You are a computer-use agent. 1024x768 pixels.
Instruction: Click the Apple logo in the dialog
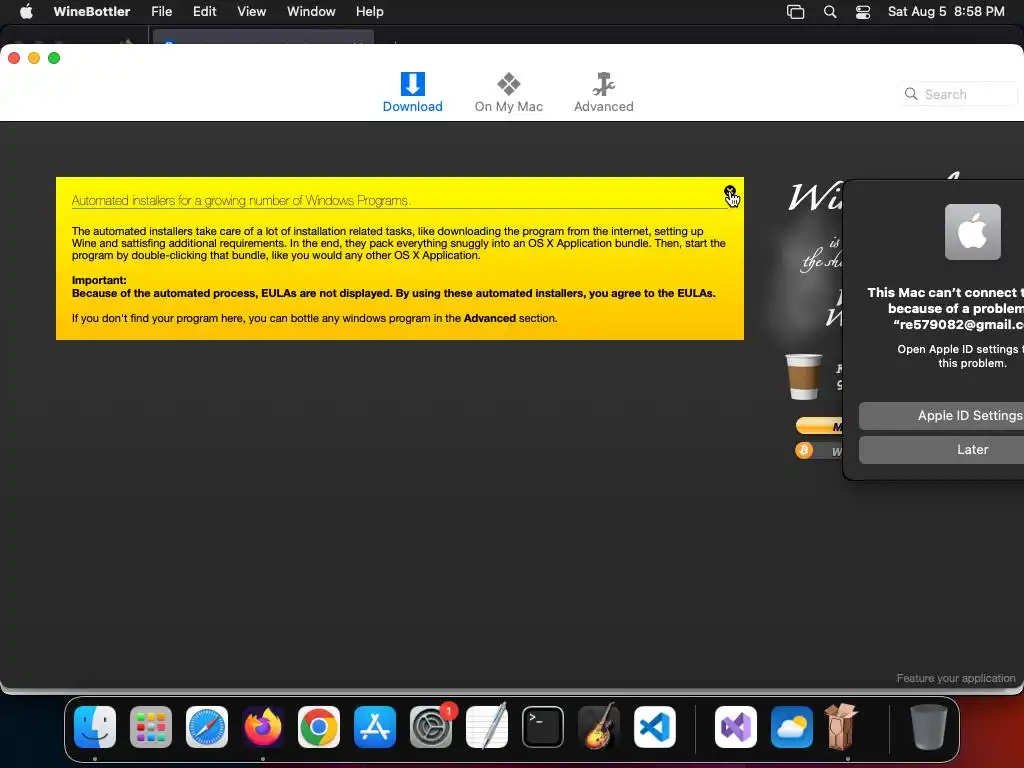(x=972, y=232)
